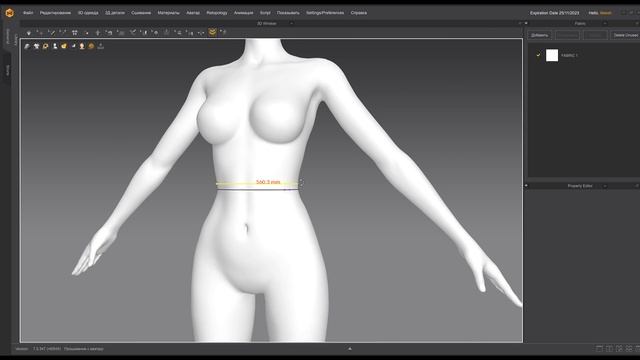Screen dimensions: 640x360
Task: Click the 500.3 mm measurement label
Action: 268,182
